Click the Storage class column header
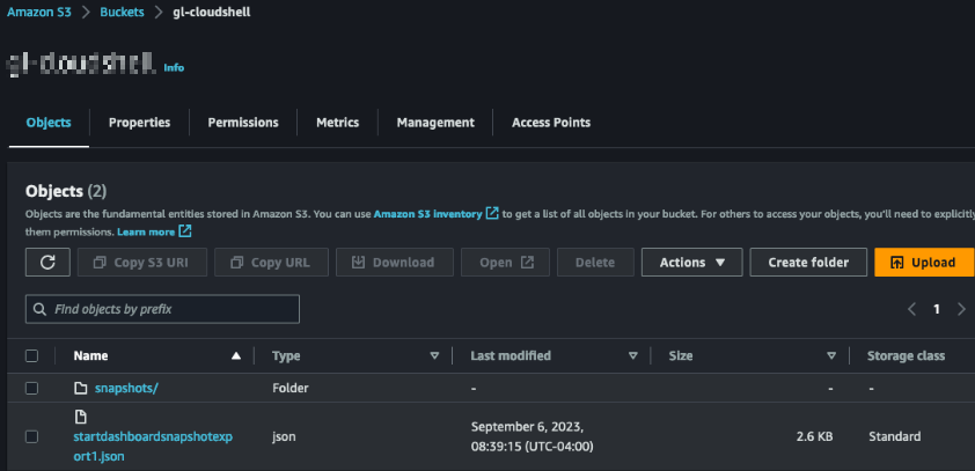This screenshot has height=472, width=977. [905, 356]
